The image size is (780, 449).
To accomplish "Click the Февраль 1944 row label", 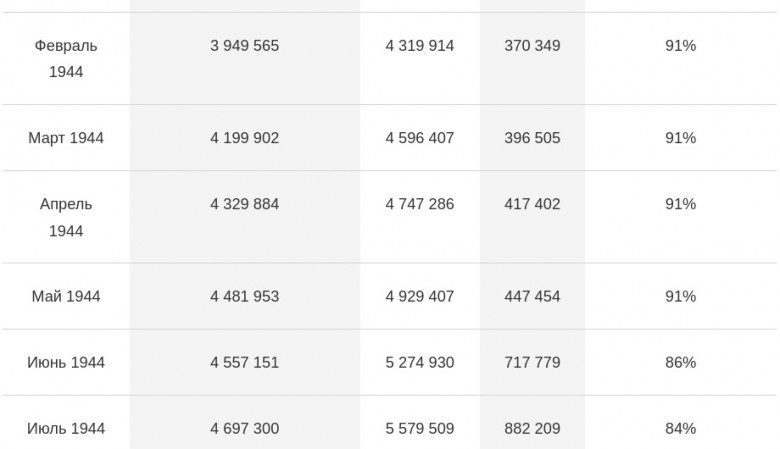I will [x=66, y=59].
